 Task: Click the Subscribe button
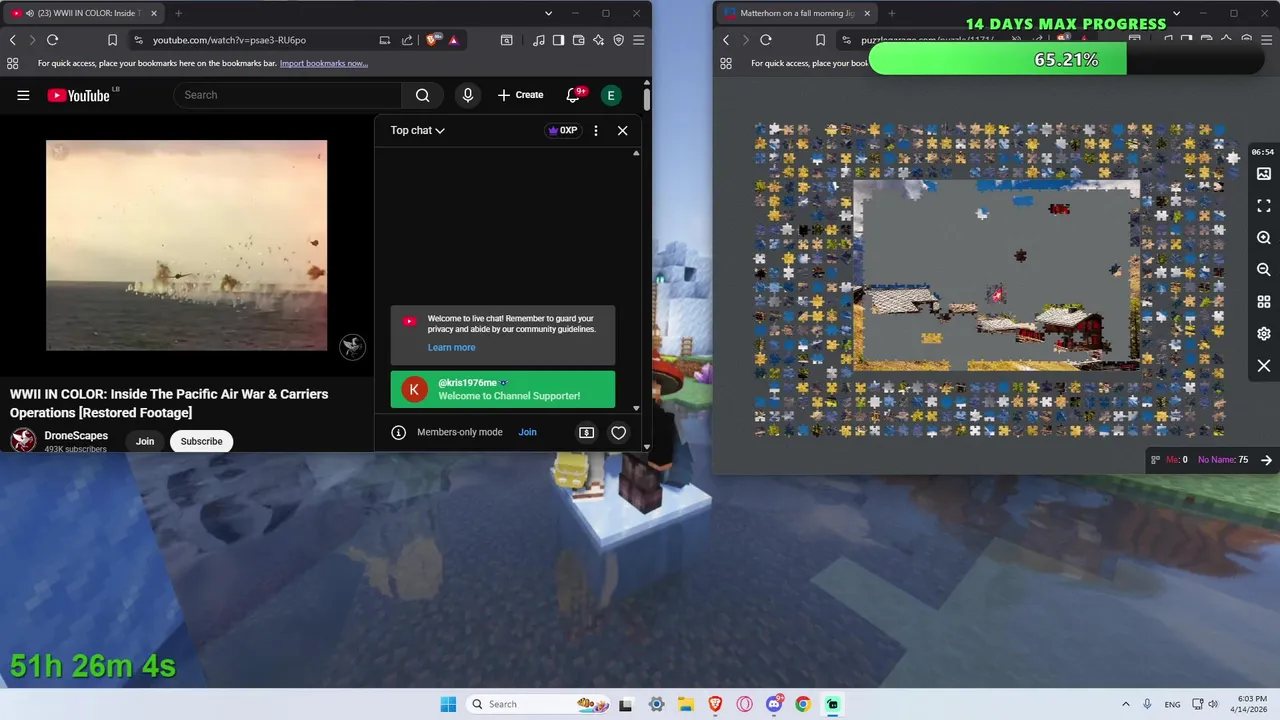click(x=201, y=441)
